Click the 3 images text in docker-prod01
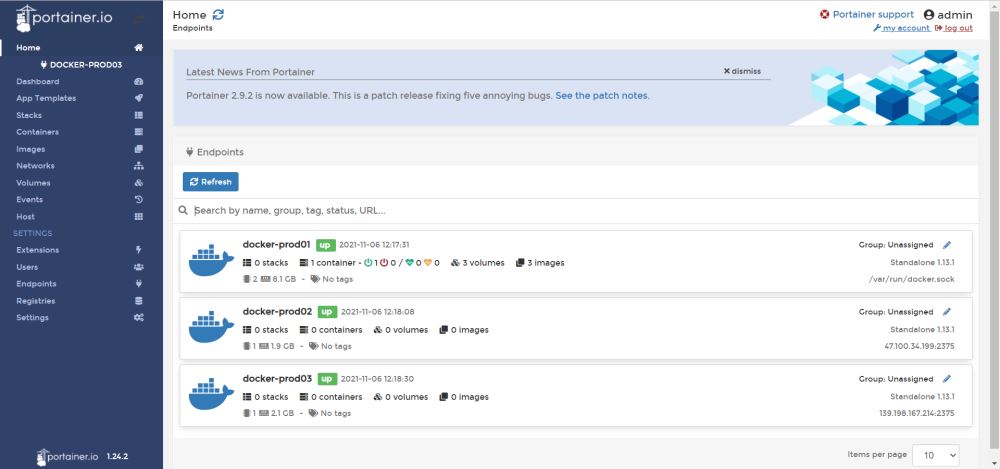The height and width of the screenshot is (469, 1000). click(x=545, y=263)
